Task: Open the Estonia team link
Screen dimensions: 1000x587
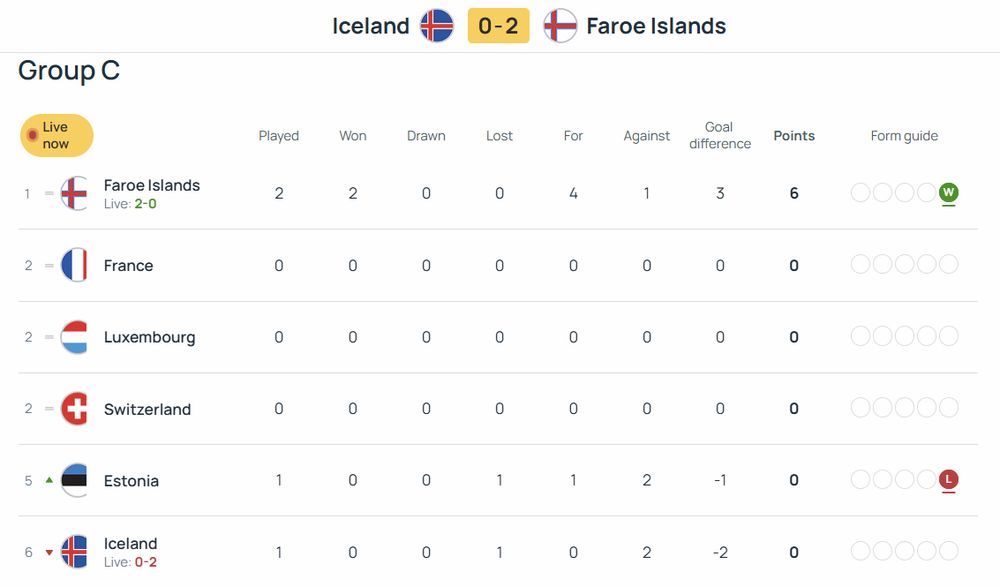Action: [131, 481]
